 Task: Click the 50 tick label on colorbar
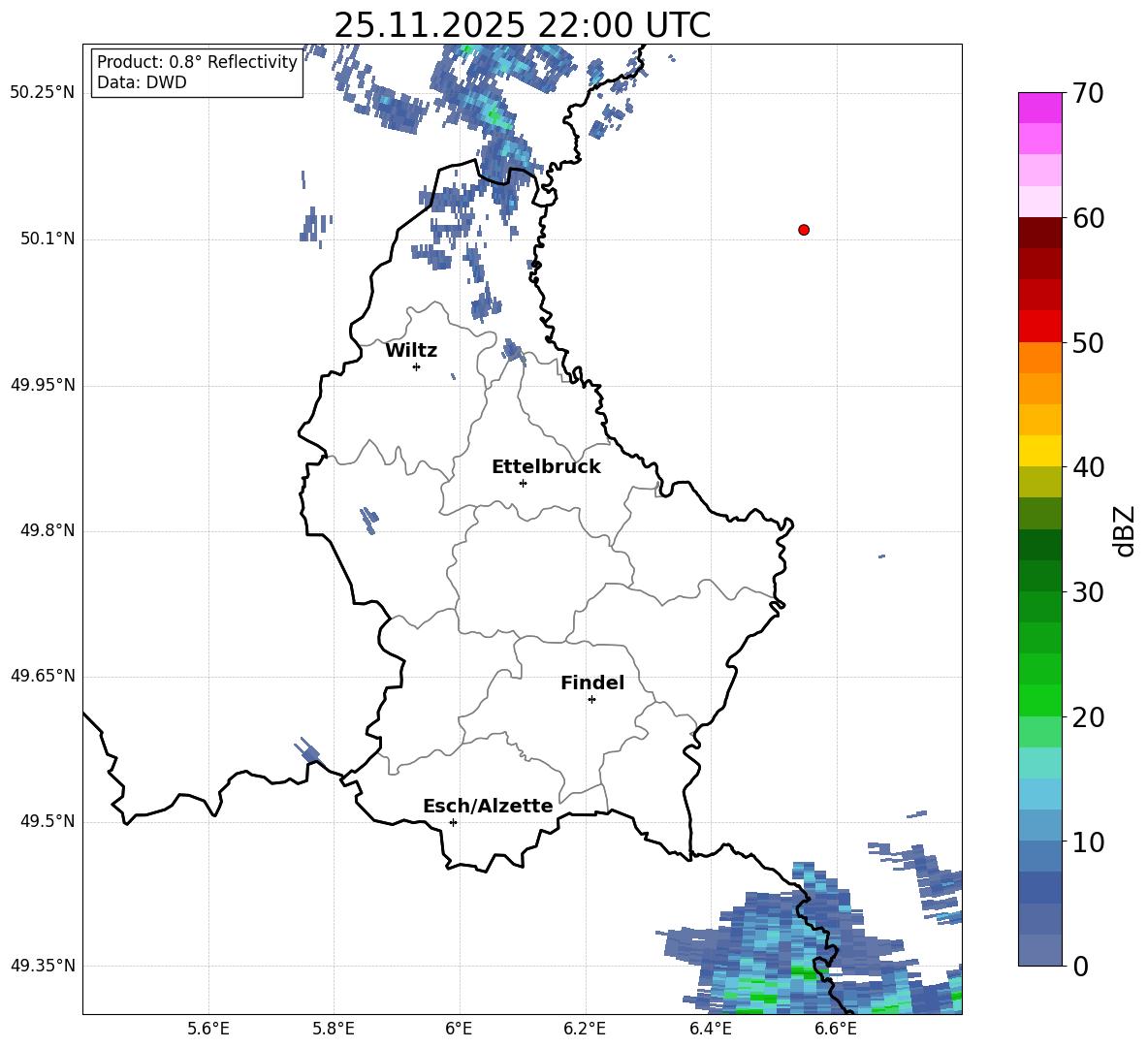(1088, 342)
